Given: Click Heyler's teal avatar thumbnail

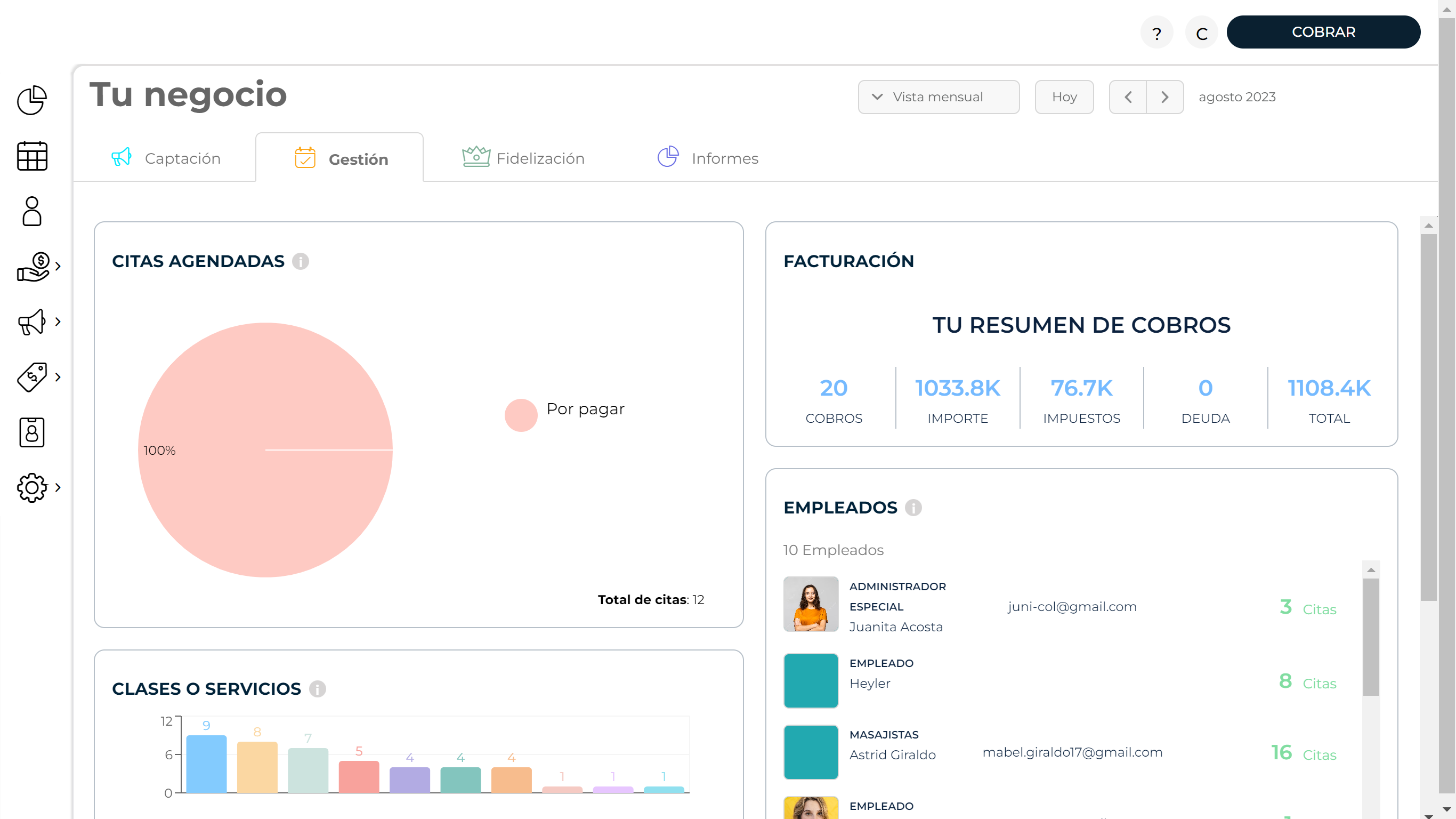Looking at the screenshot, I should 811,681.
